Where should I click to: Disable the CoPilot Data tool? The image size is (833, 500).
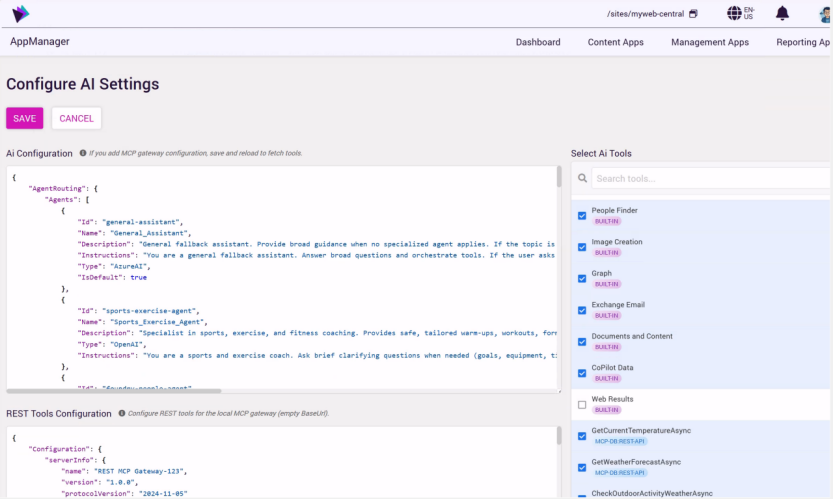(582, 373)
